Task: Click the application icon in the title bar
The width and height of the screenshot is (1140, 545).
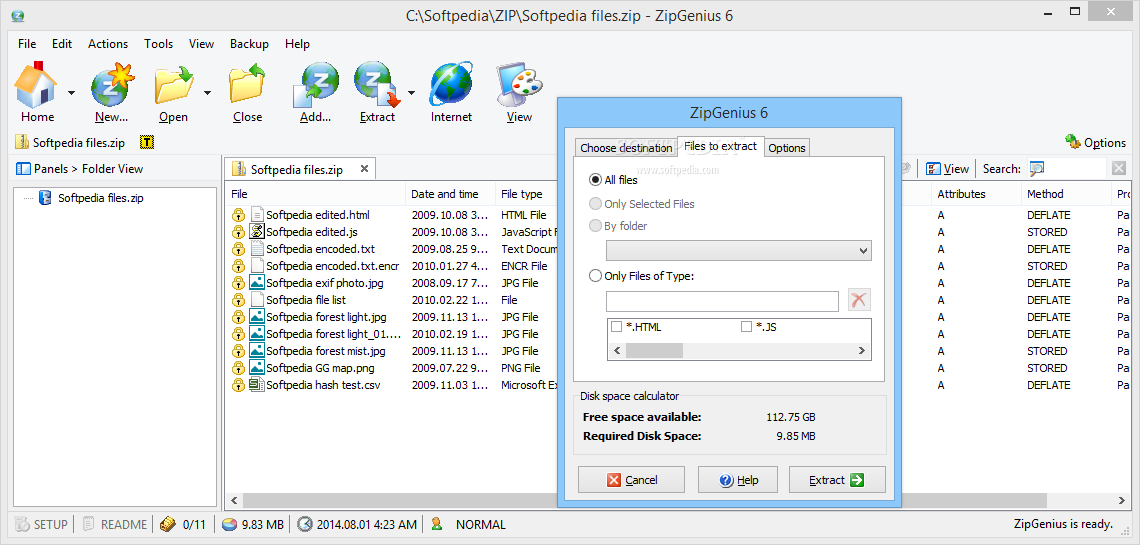Action: click(x=18, y=15)
